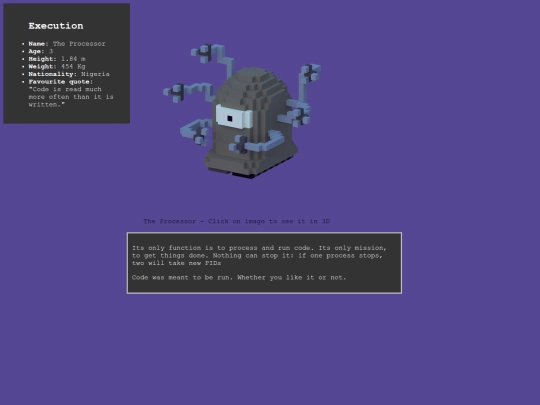540x405 pixels.
Task: Click the paragraph 'Its only function is to process'
Action: [x=259, y=255]
